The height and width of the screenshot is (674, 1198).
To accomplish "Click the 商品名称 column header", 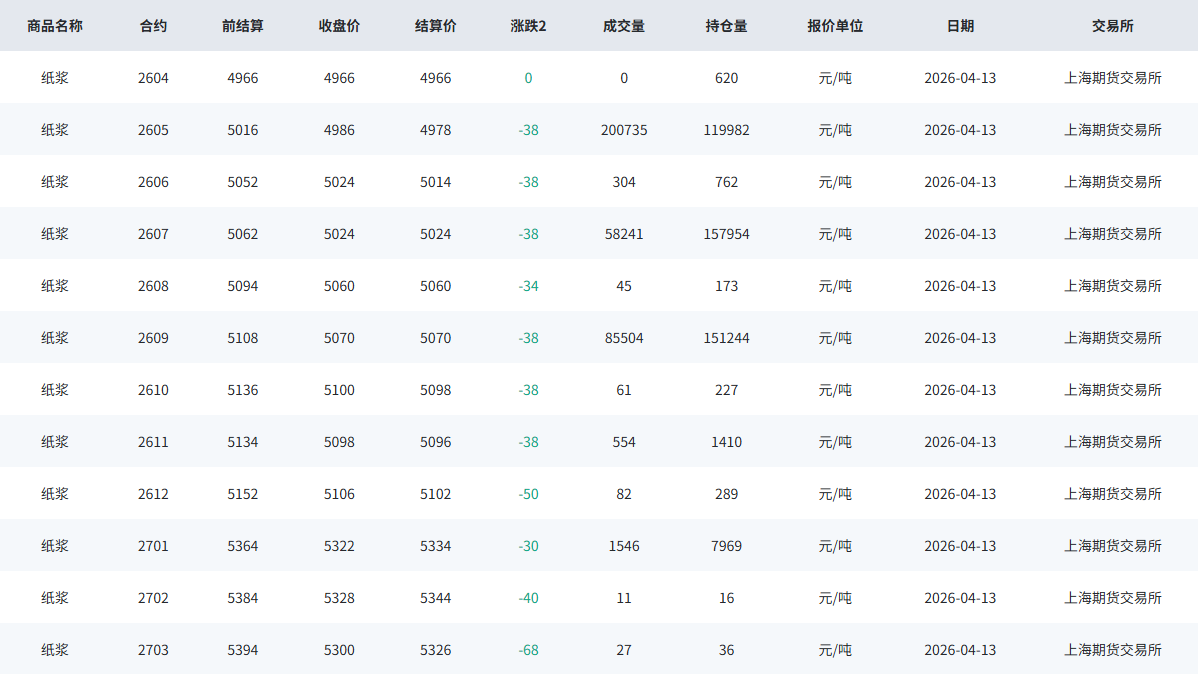I will click(x=55, y=26).
